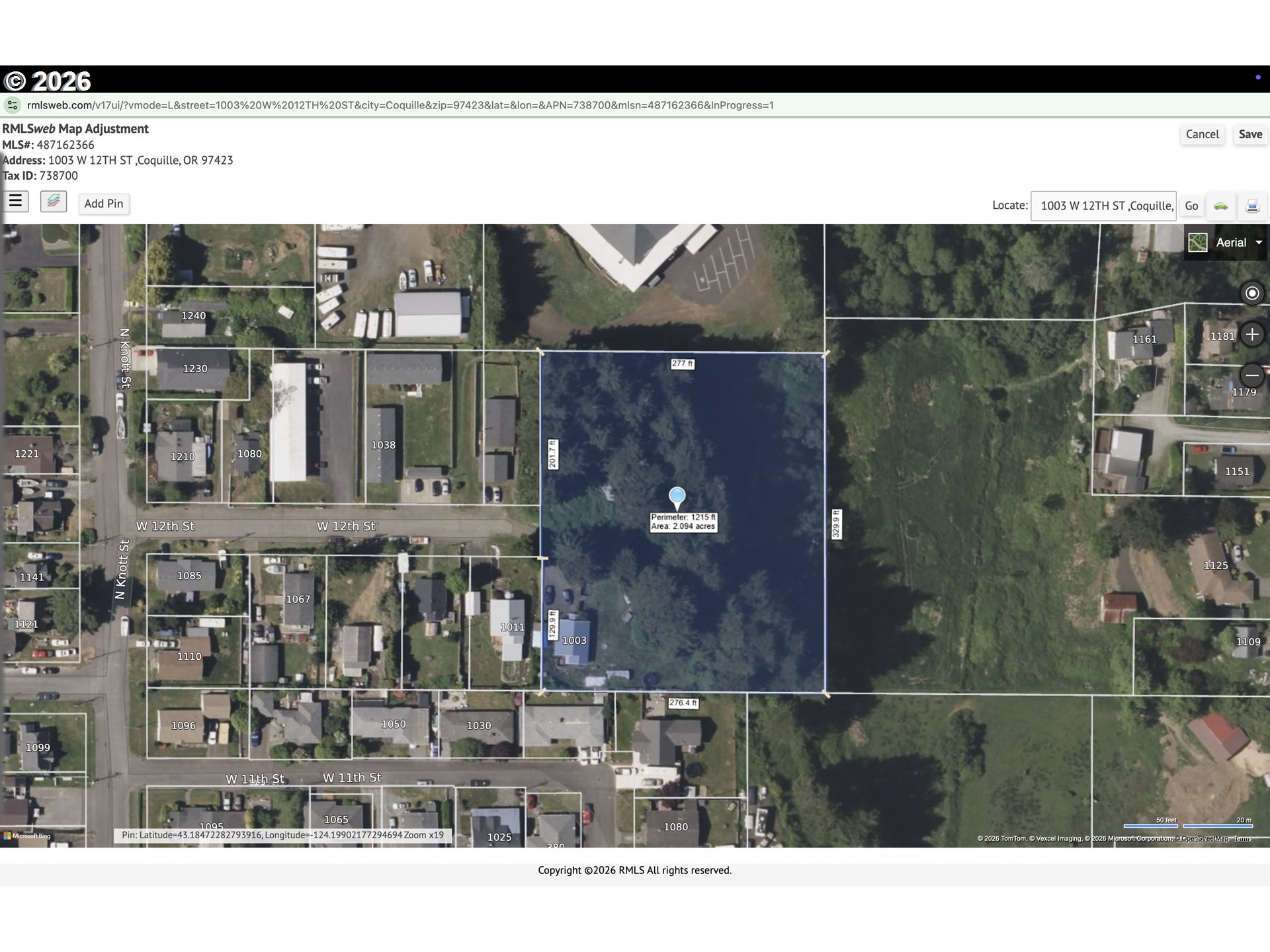Click the site info icon in address bar
The image size is (1270, 952).
point(13,105)
